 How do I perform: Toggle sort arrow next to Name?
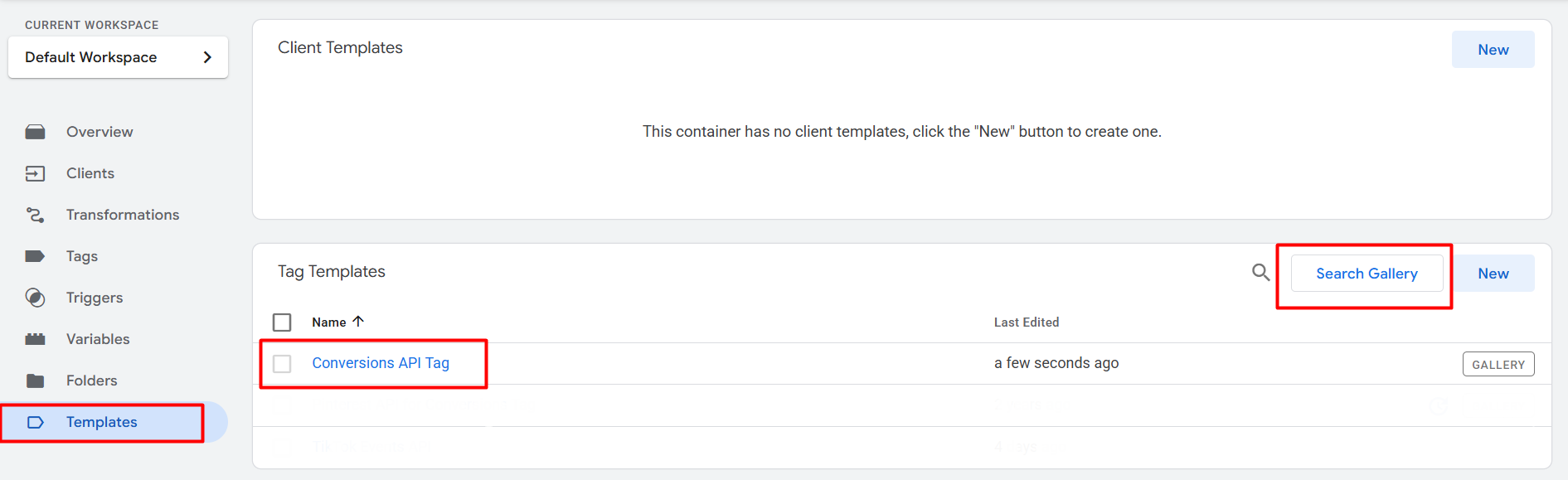[x=358, y=322]
